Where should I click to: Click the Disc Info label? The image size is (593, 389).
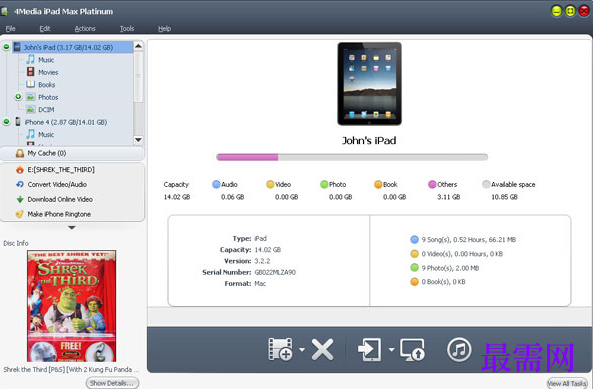coord(16,243)
